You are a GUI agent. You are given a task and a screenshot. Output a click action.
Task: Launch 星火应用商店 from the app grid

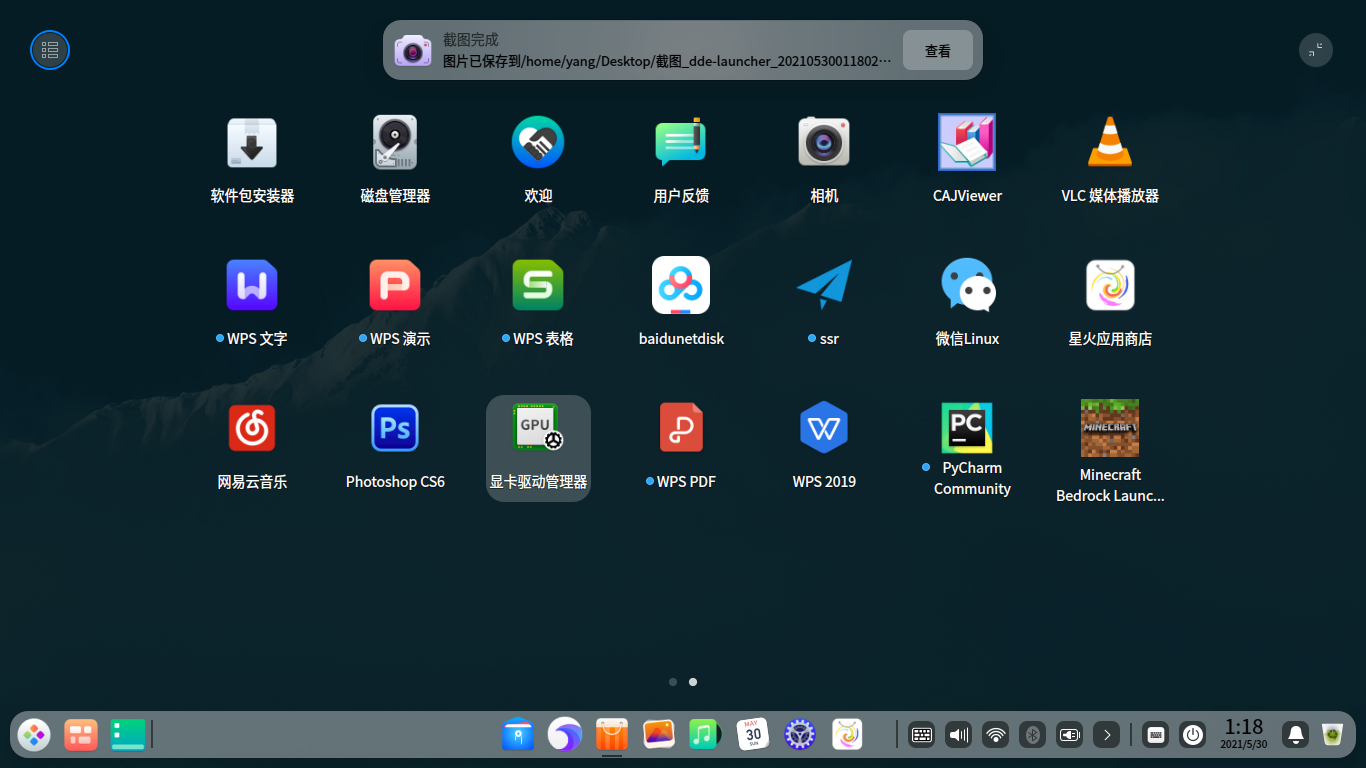pos(1110,285)
